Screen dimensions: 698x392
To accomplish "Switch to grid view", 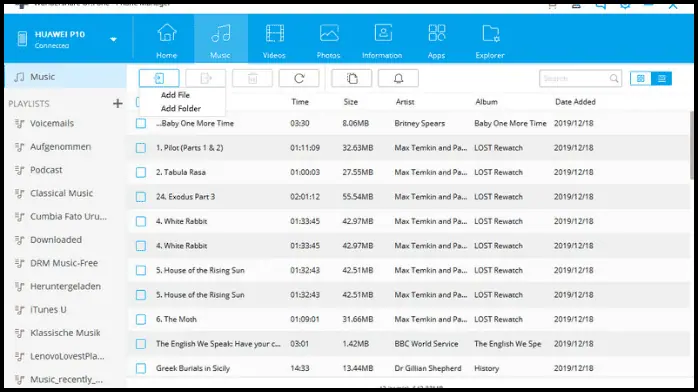I will click(641, 78).
